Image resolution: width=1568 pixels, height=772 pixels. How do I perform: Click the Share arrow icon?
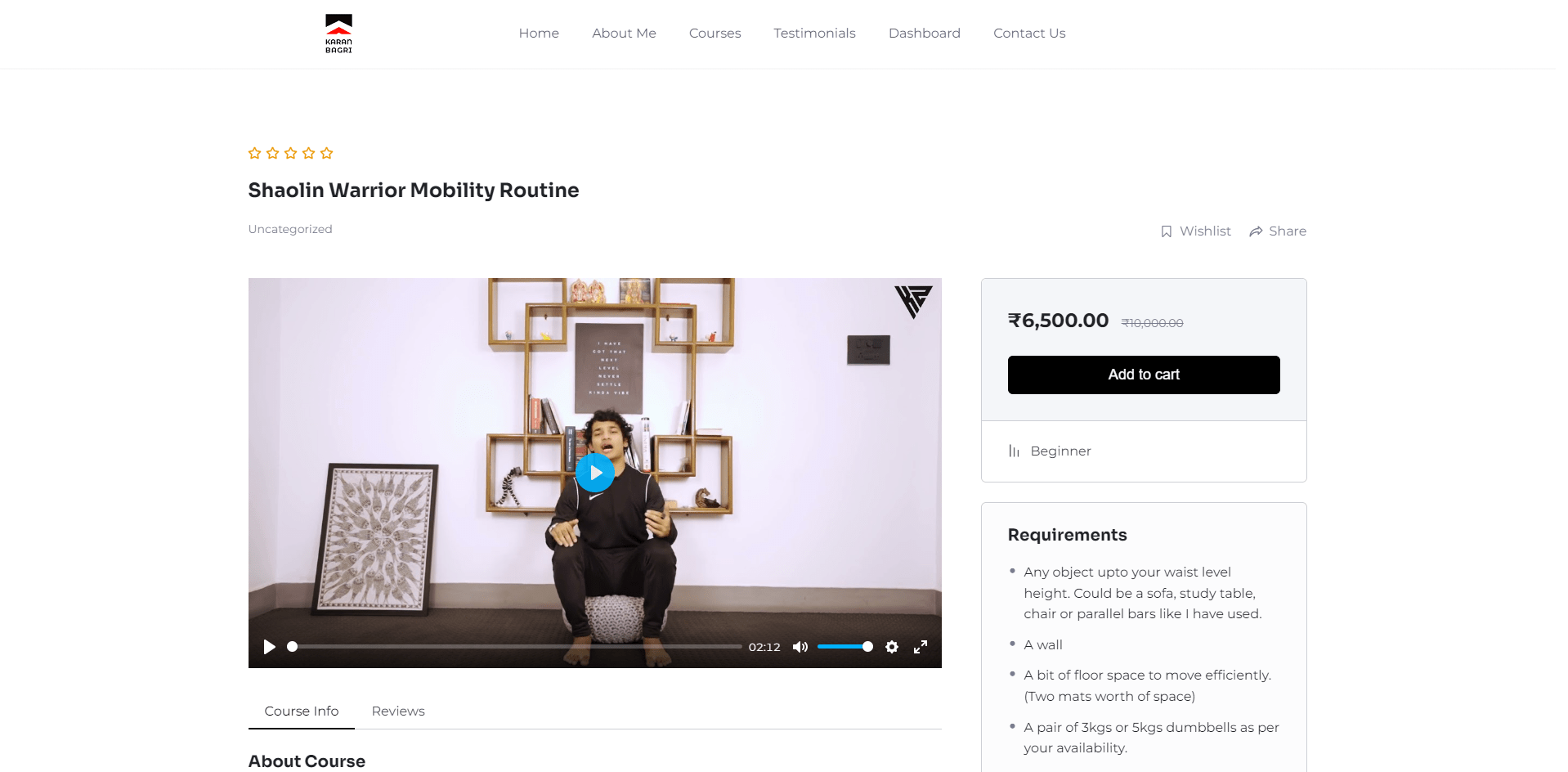[x=1256, y=231]
